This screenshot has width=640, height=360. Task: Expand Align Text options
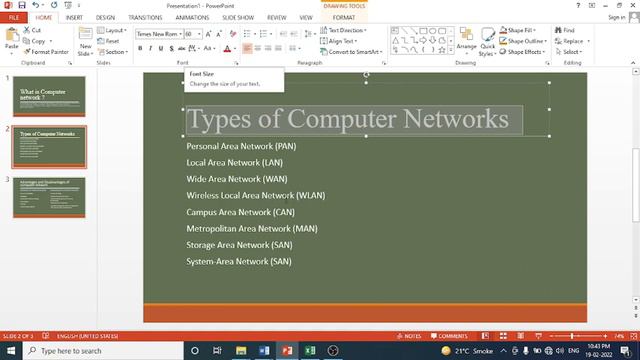tap(339, 41)
